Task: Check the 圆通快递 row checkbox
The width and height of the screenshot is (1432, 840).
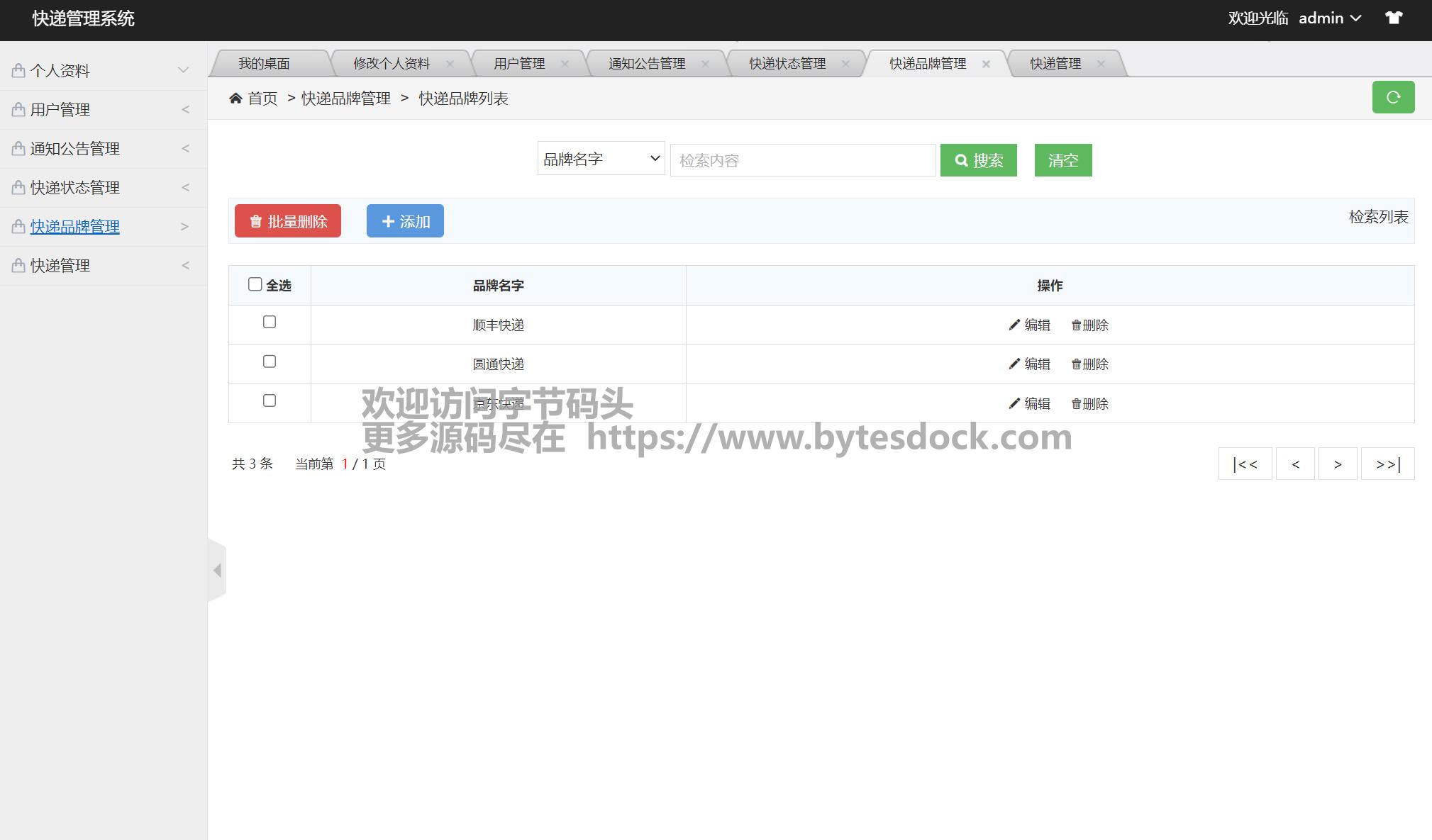Action: click(x=270, y=362)
